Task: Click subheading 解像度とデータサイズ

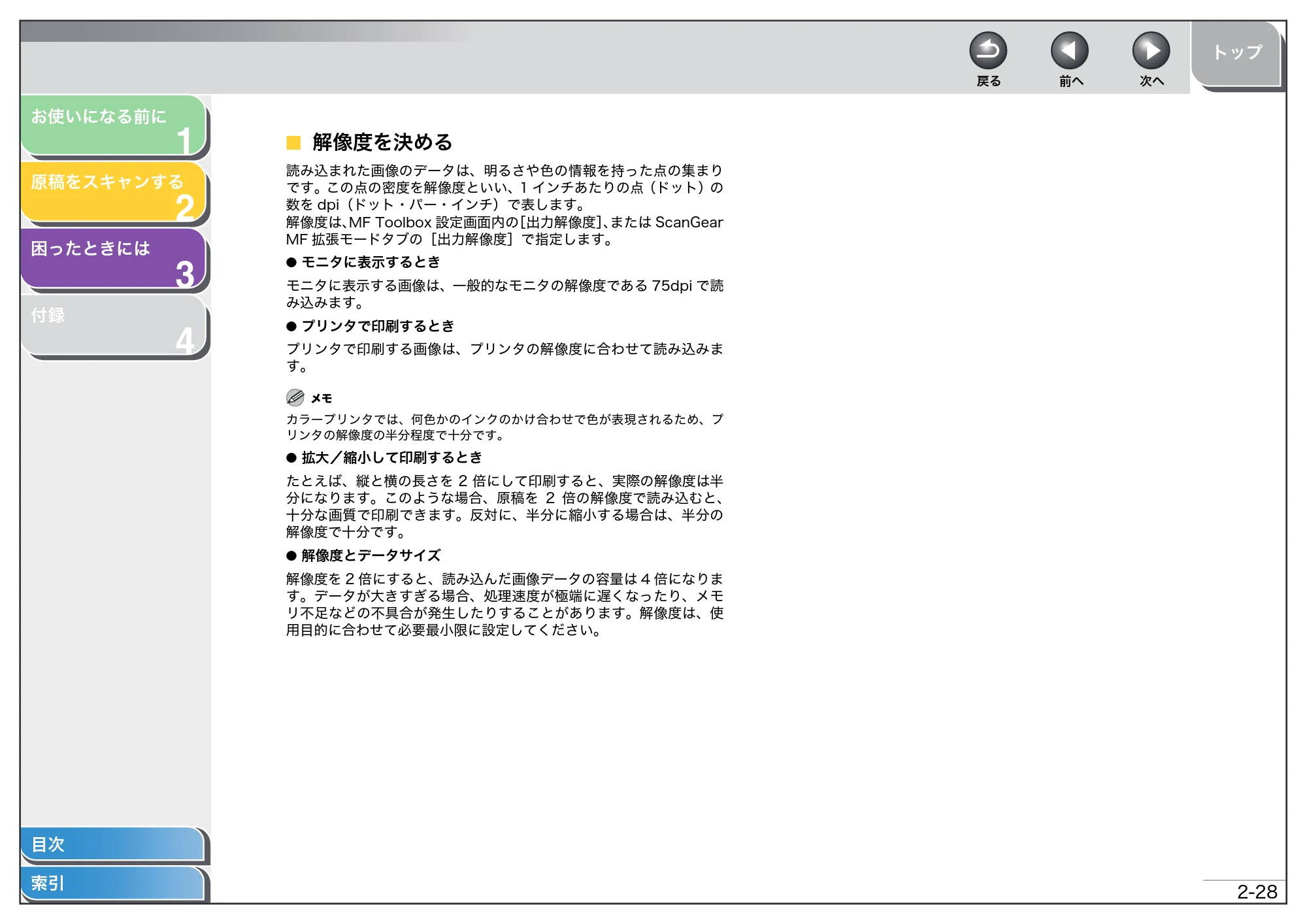Action: [371, 555]
